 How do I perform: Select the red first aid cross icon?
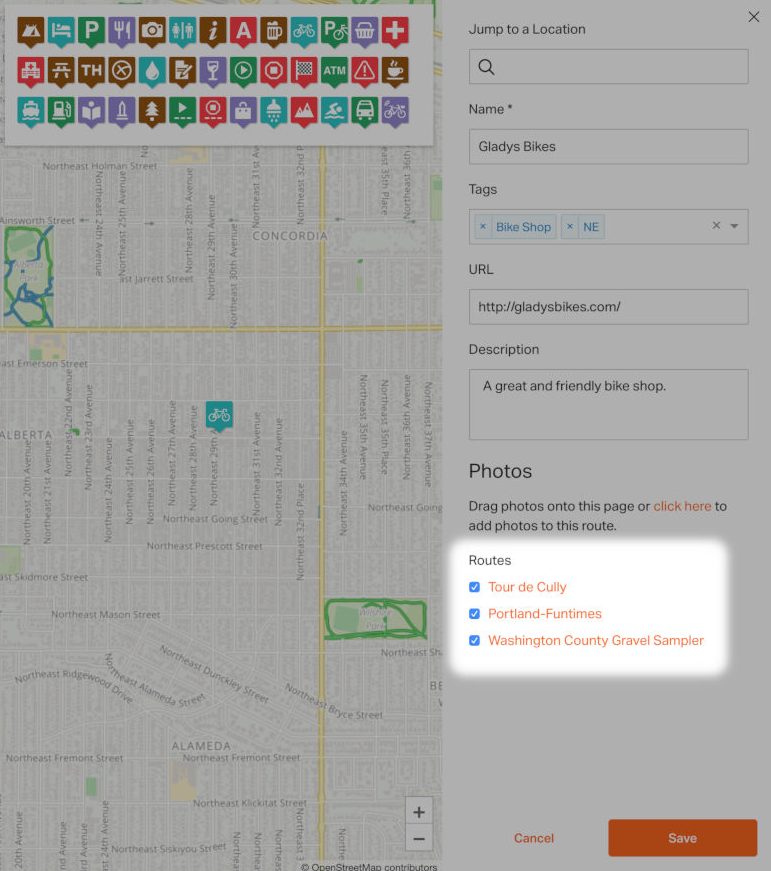[395, 31]
